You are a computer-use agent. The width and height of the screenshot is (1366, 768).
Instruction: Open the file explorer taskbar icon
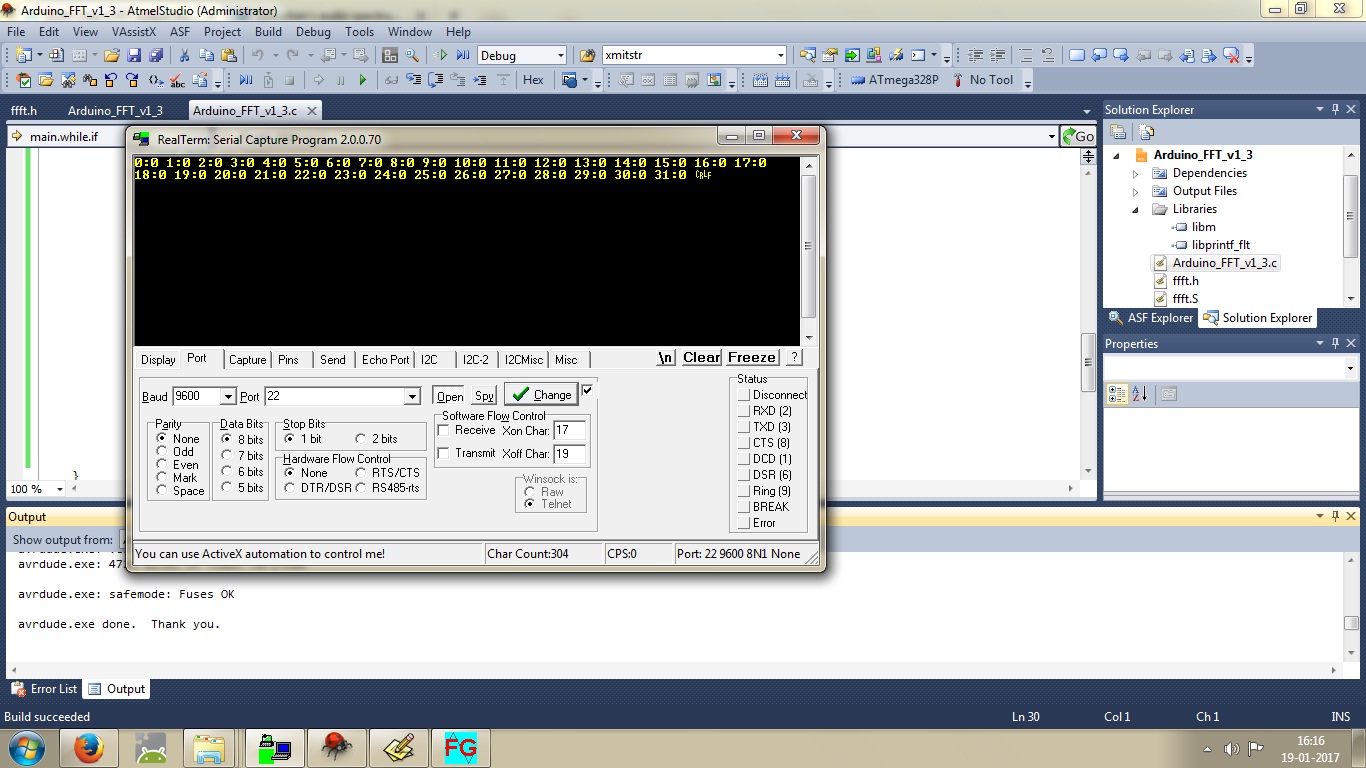[210, 747]
